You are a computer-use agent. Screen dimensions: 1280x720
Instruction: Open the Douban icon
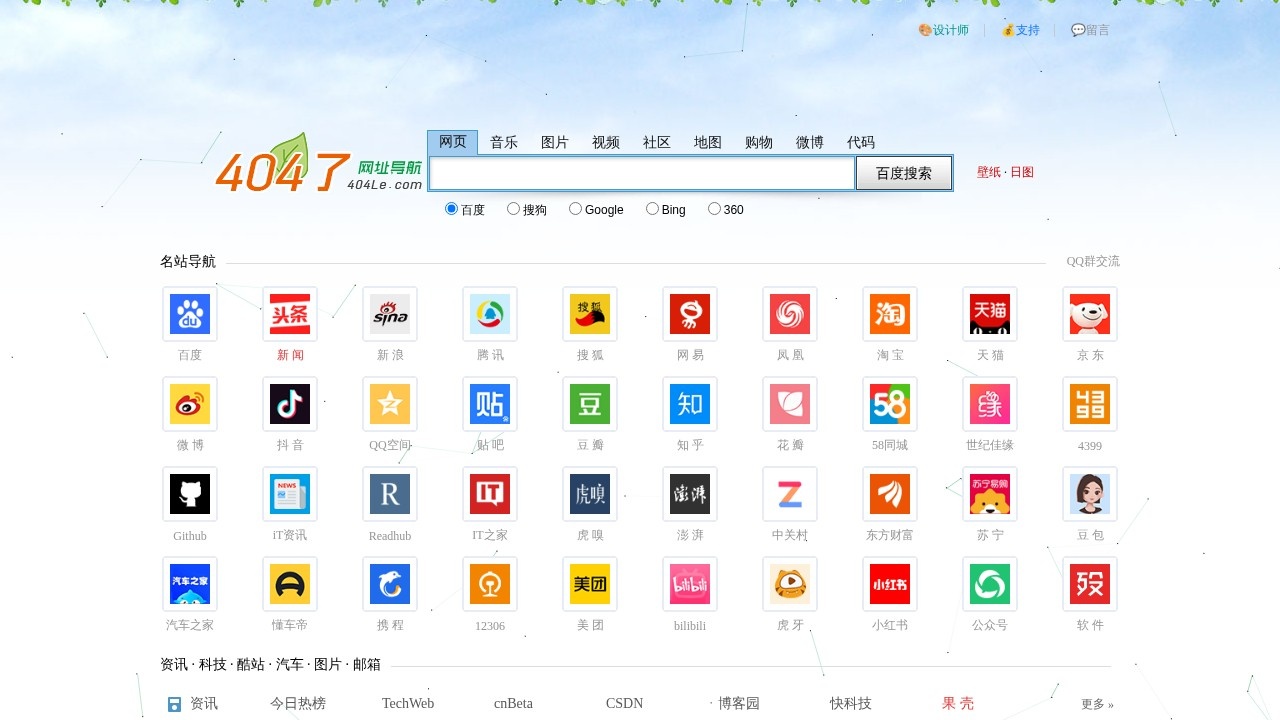[x=590, y=404]
